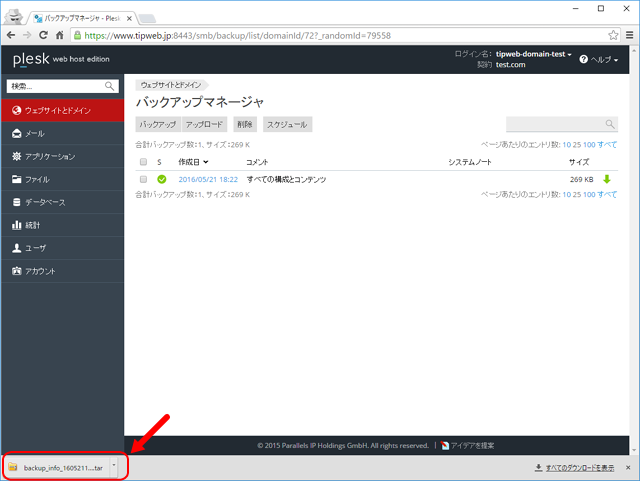The image size is (640, 481).
Task: Click the green status check icon
Action: [162, 179]
